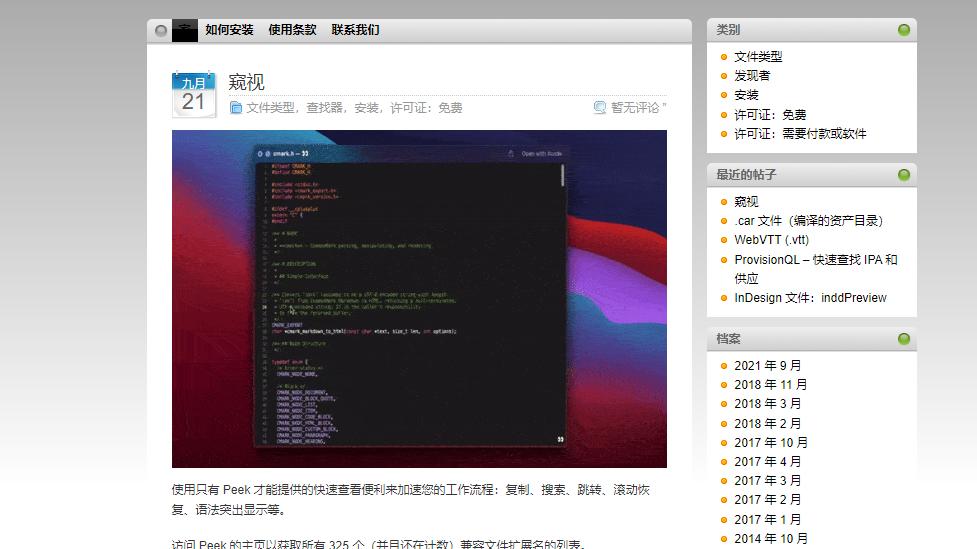Open the 2018 年 11 月 archive

click(771, 385)
